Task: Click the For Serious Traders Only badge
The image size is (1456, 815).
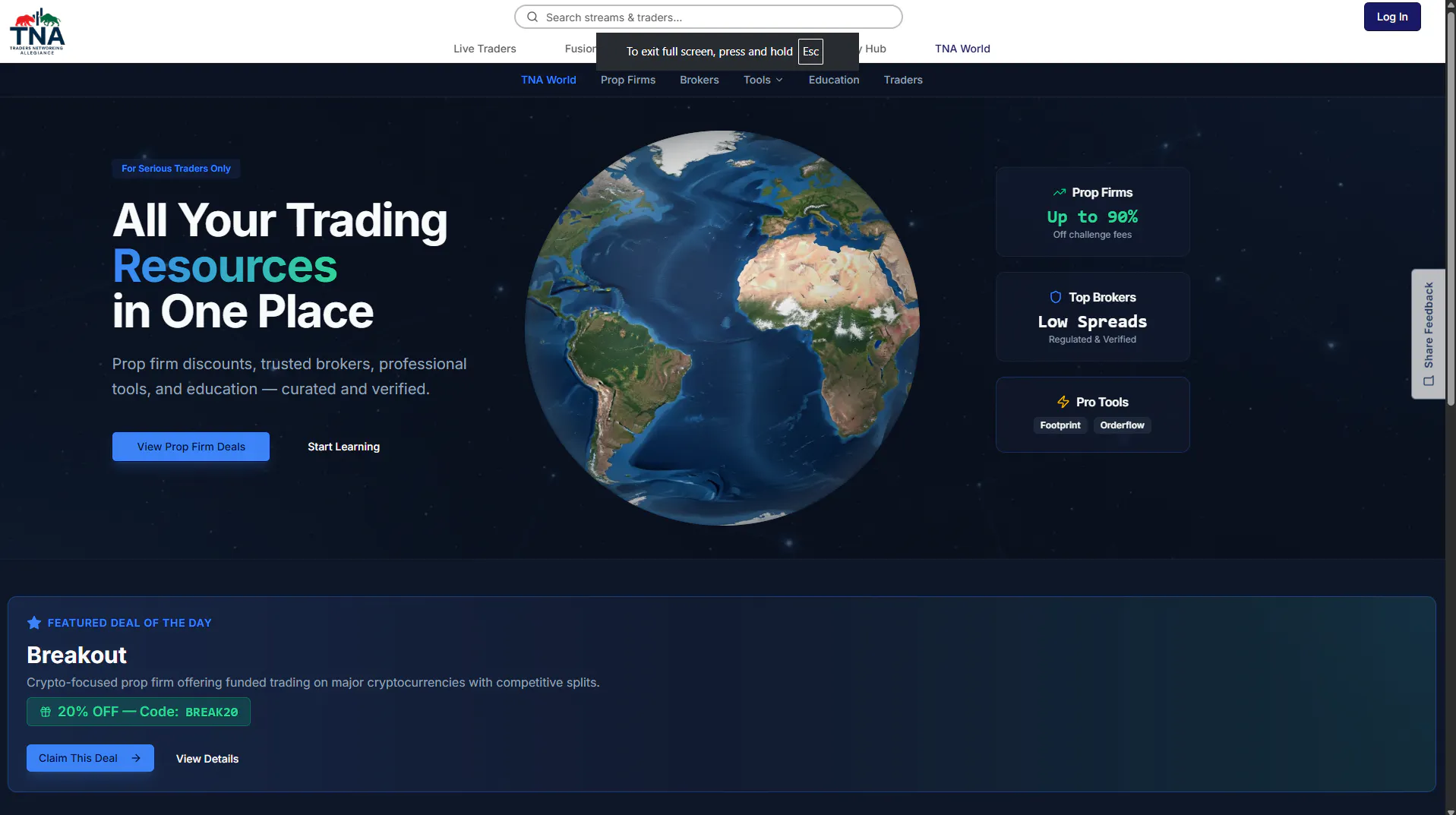Action: [176, 169]
